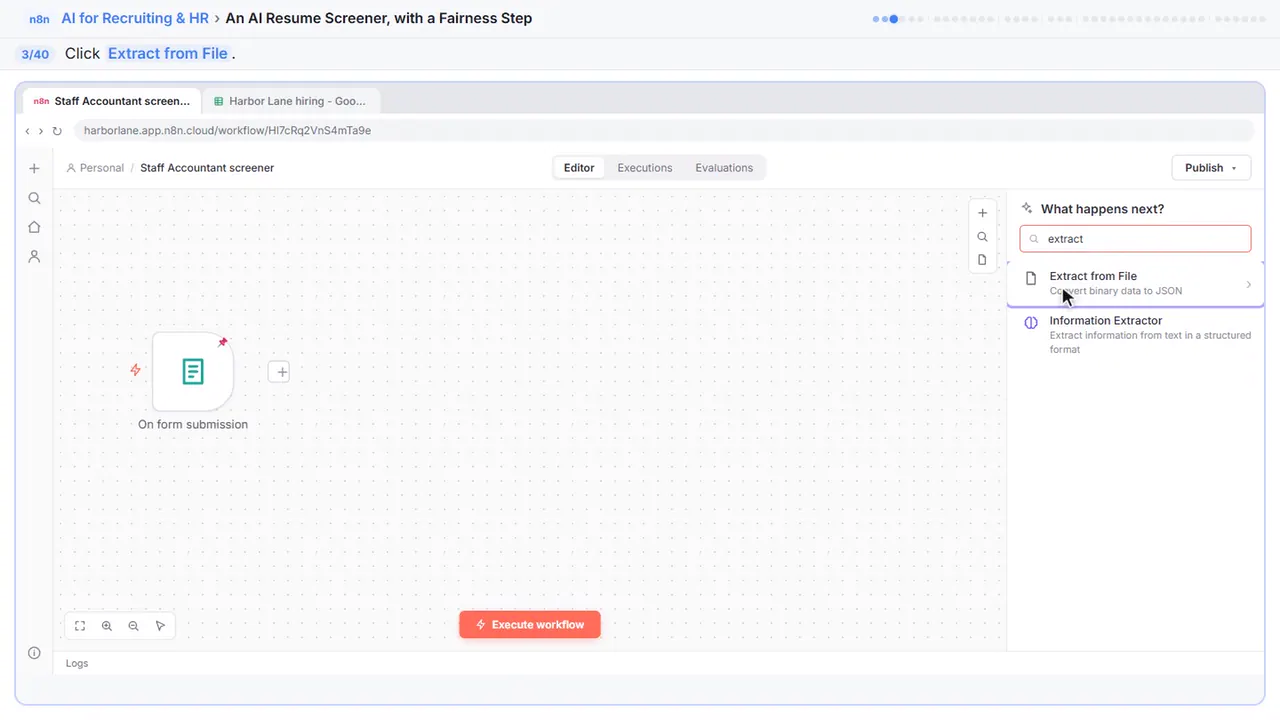The image size is (1280, 720).
Task: Select the On form submission node
Action: pyautogui.click(x=193, y=372)
